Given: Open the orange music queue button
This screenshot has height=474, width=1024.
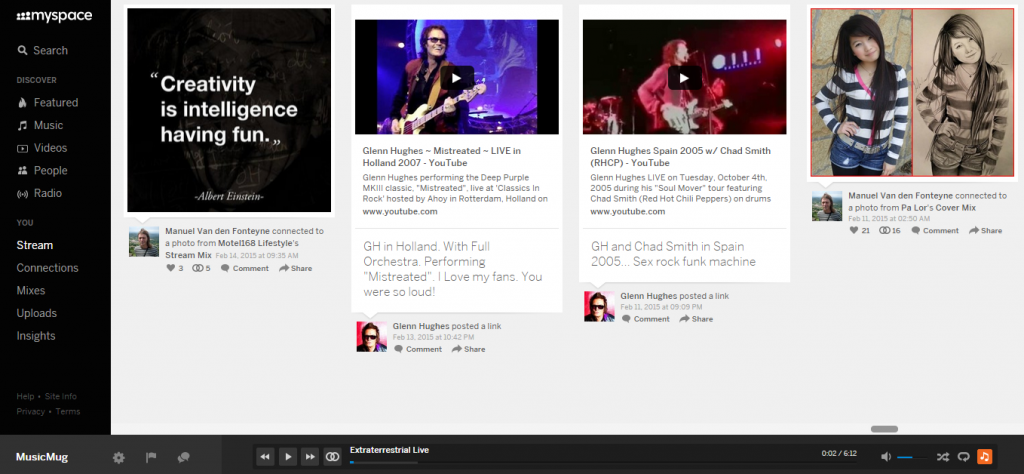Looking at the screenshot, I should point(984,457).
